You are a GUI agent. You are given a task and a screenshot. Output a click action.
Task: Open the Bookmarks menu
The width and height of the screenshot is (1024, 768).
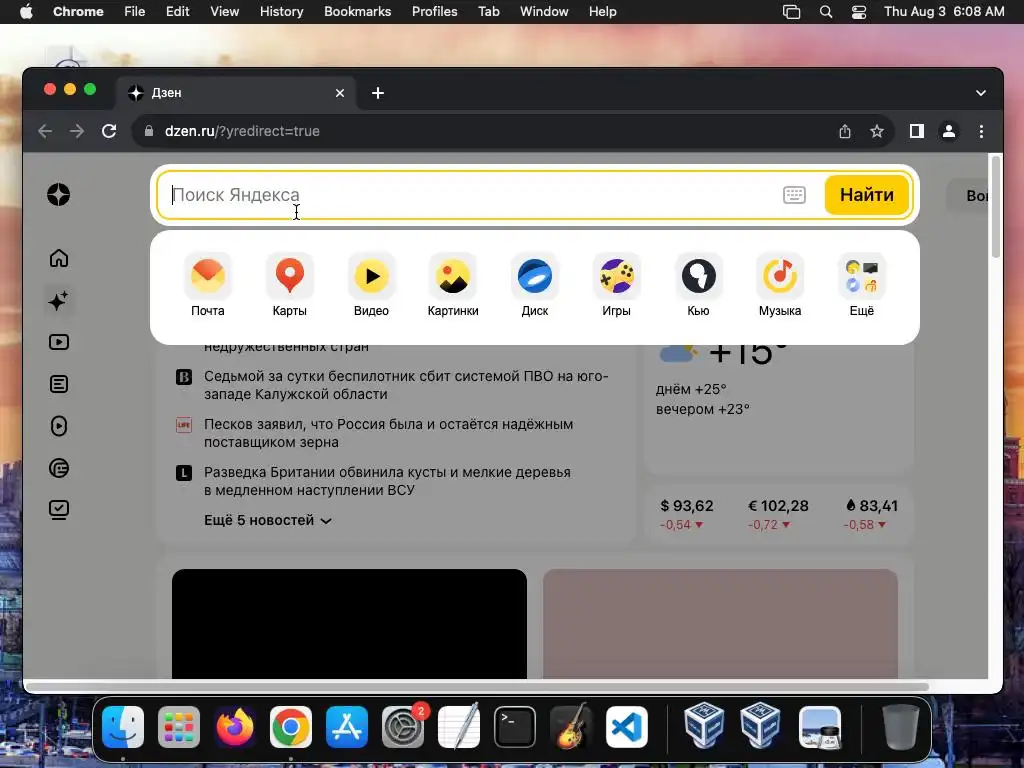[x=357, y=12]
